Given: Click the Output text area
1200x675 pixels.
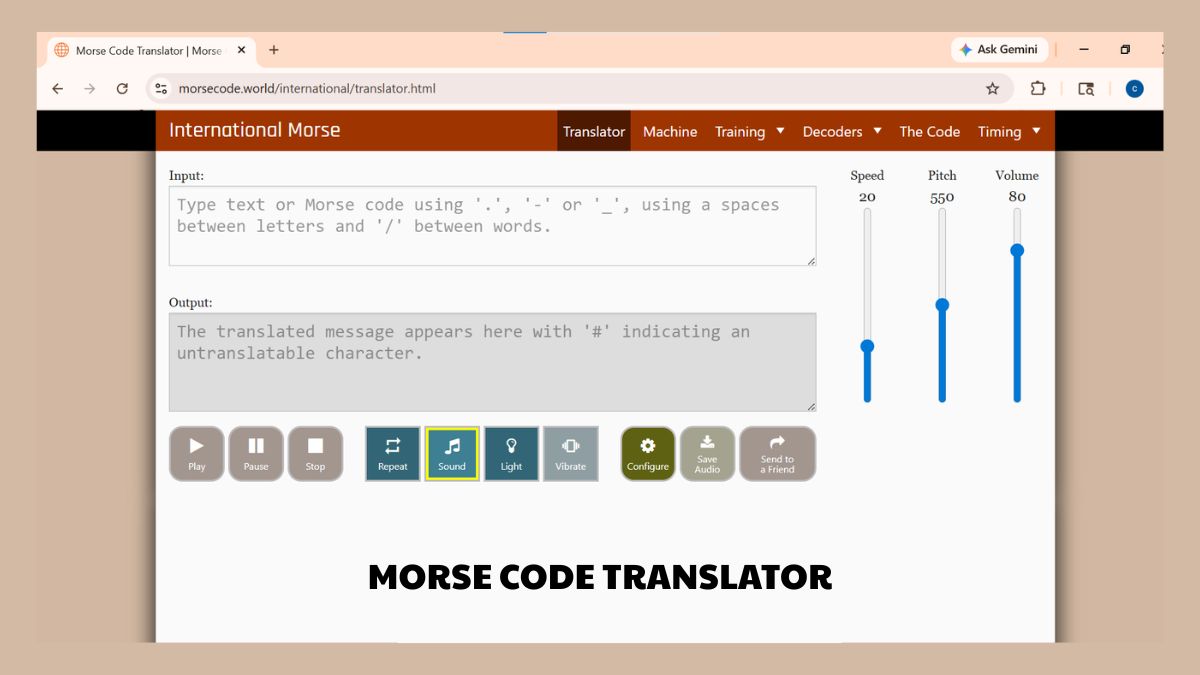Looking at the screenshot, I should 492,362.
